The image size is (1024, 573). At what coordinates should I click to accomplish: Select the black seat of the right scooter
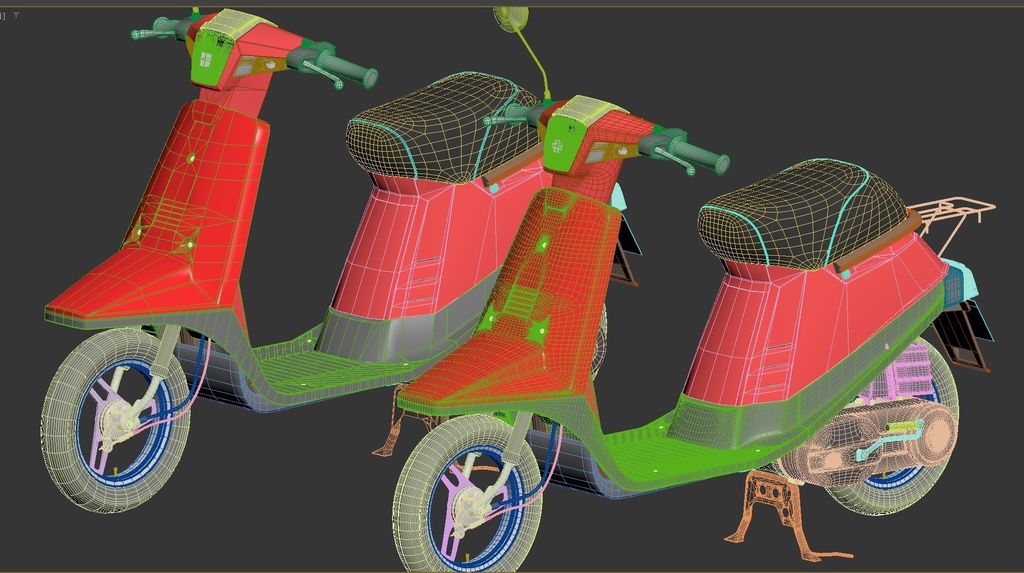[x=804, y=214]
